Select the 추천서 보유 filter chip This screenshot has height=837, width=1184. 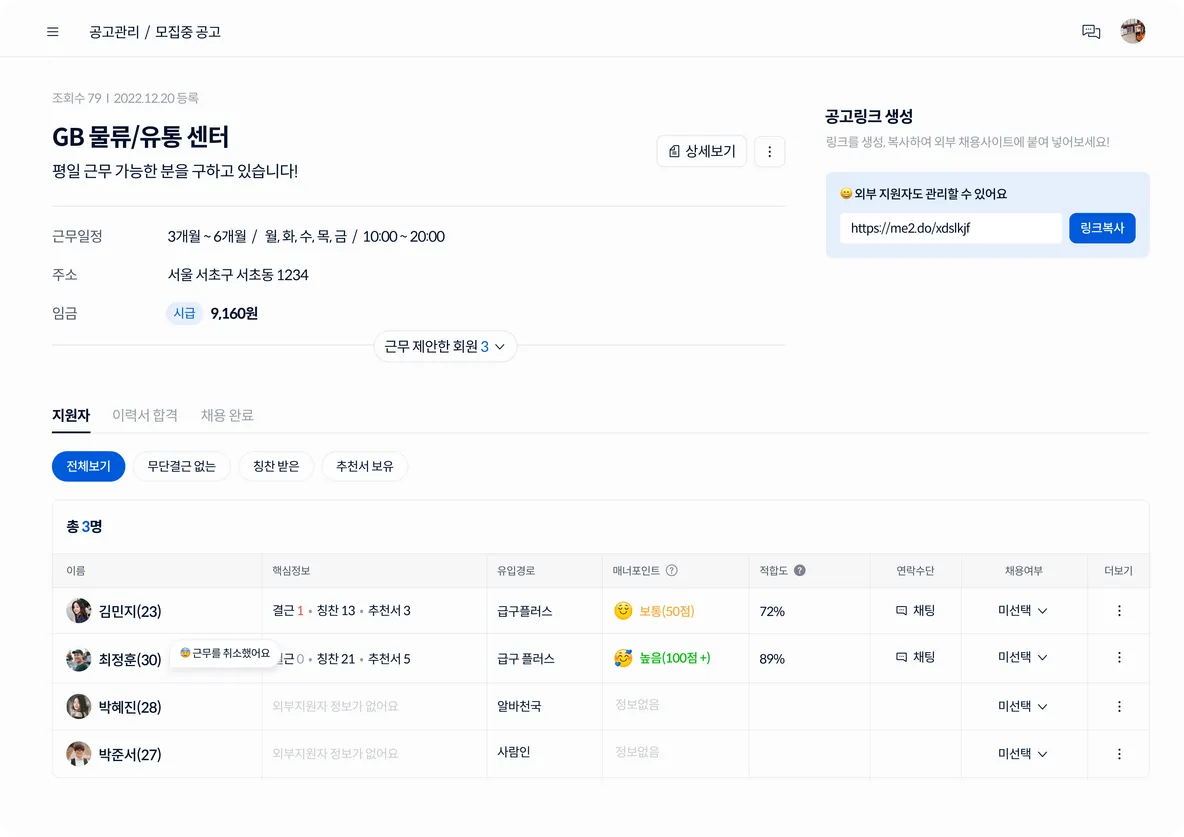pos(365,466)
